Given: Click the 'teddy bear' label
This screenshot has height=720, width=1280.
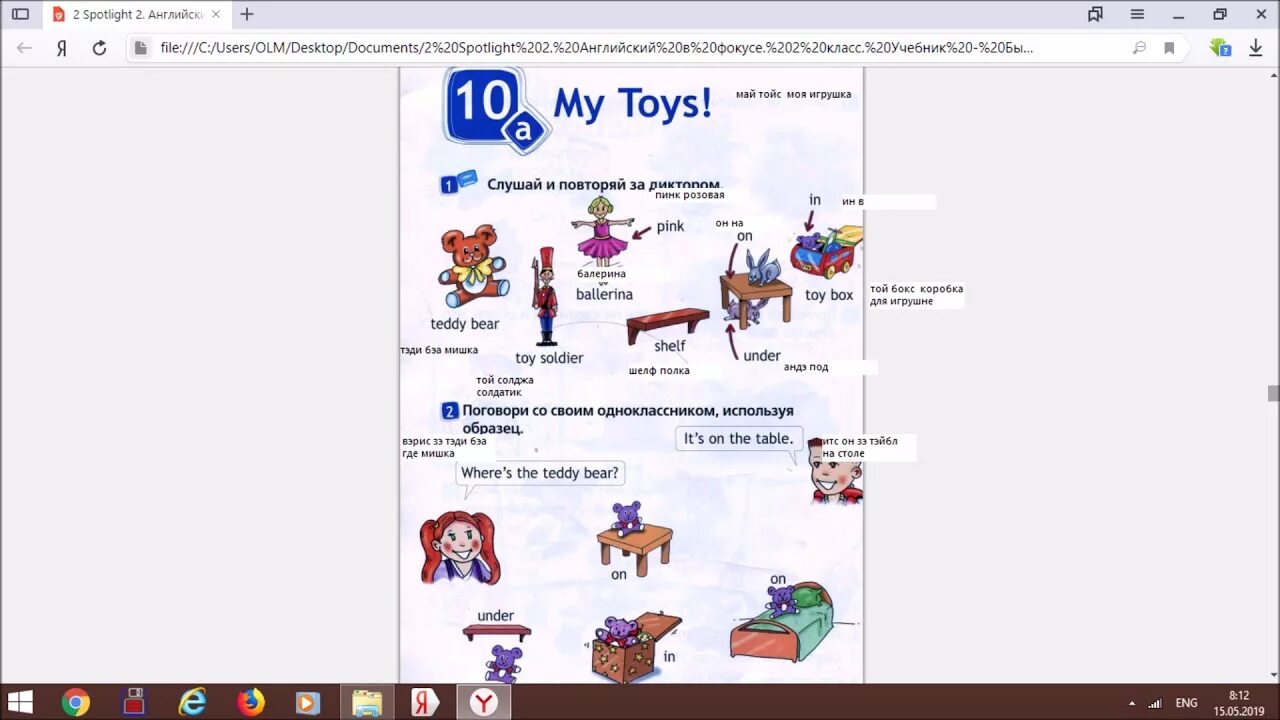Looking at the screenshot, I should (x=464, y=324).
